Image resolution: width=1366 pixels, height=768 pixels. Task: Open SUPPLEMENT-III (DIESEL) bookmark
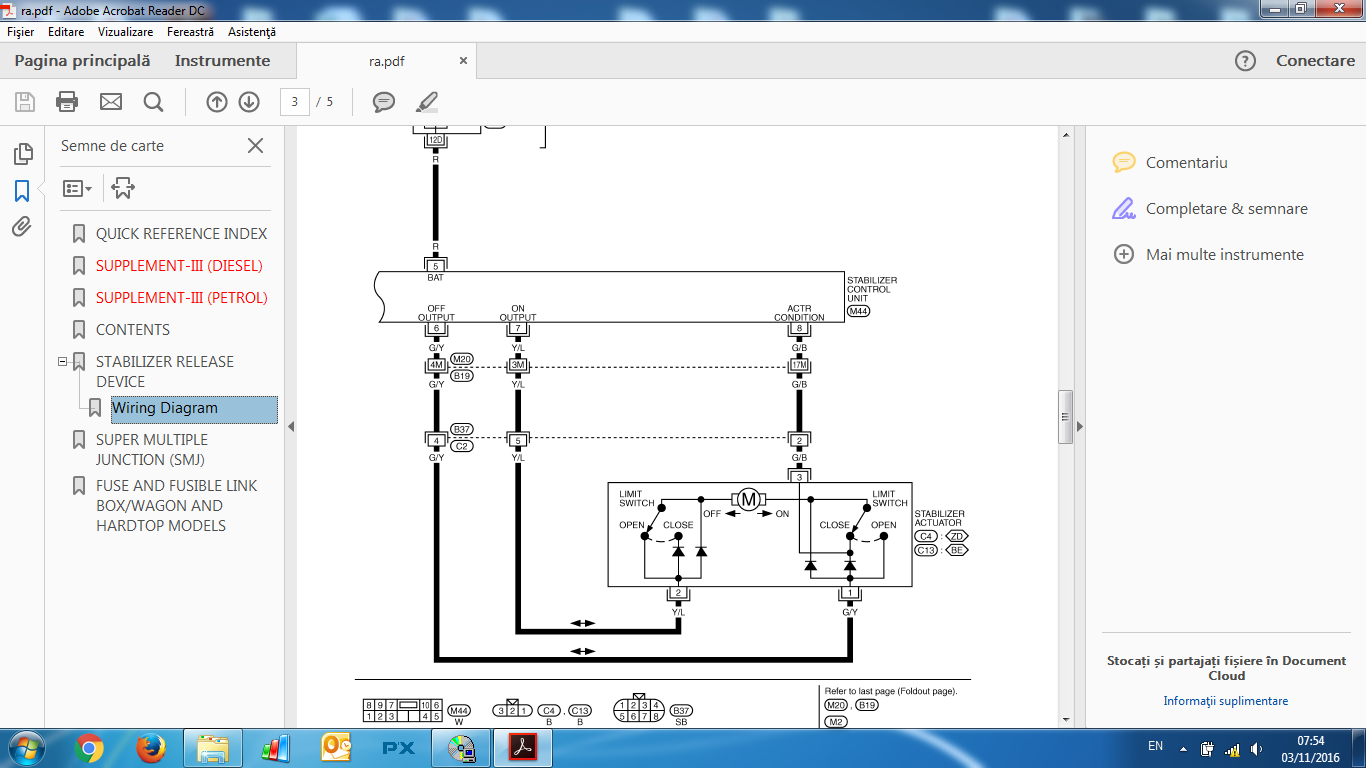[179, 266]
